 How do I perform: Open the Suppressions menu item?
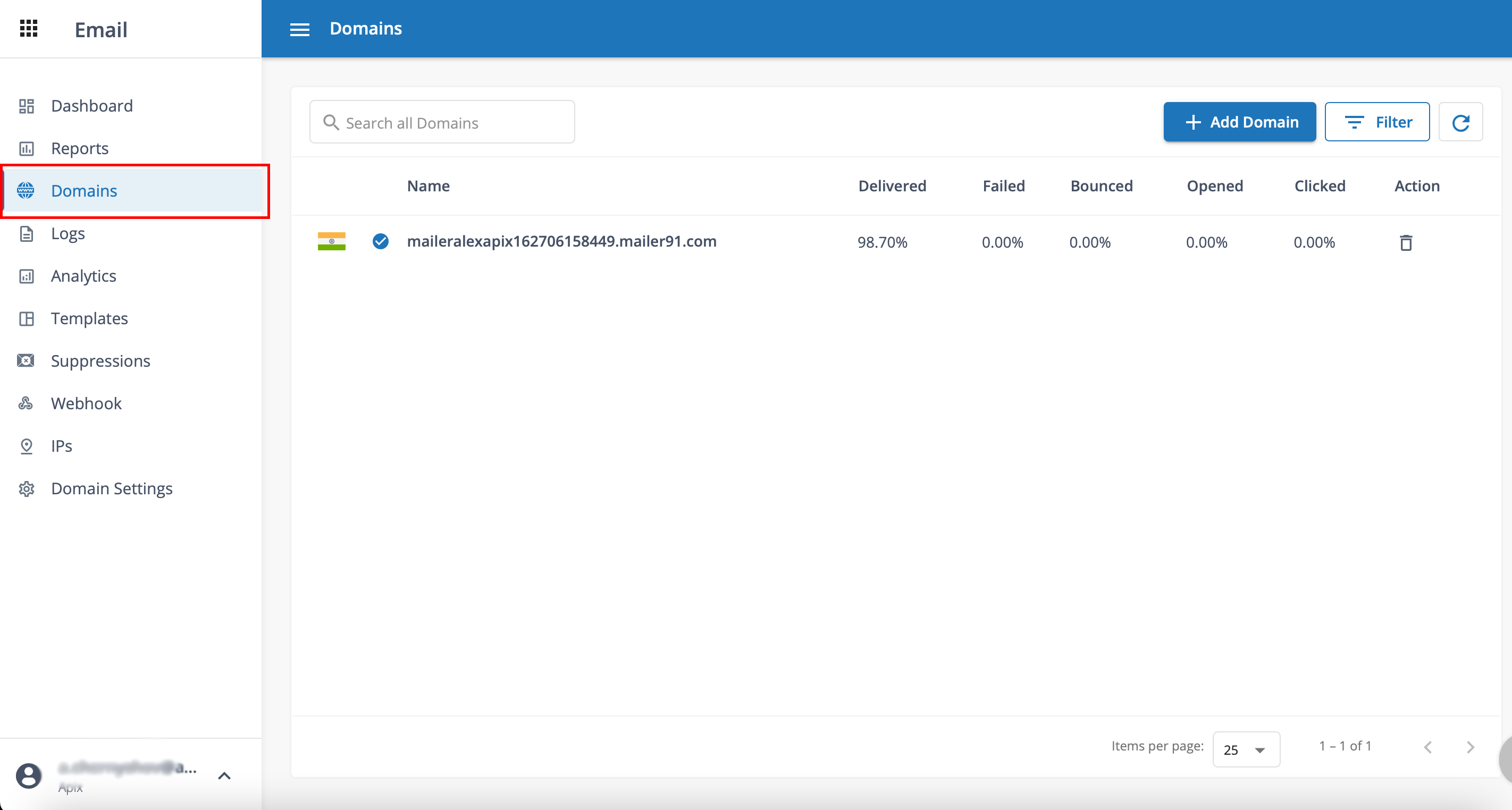click(101, 360)
